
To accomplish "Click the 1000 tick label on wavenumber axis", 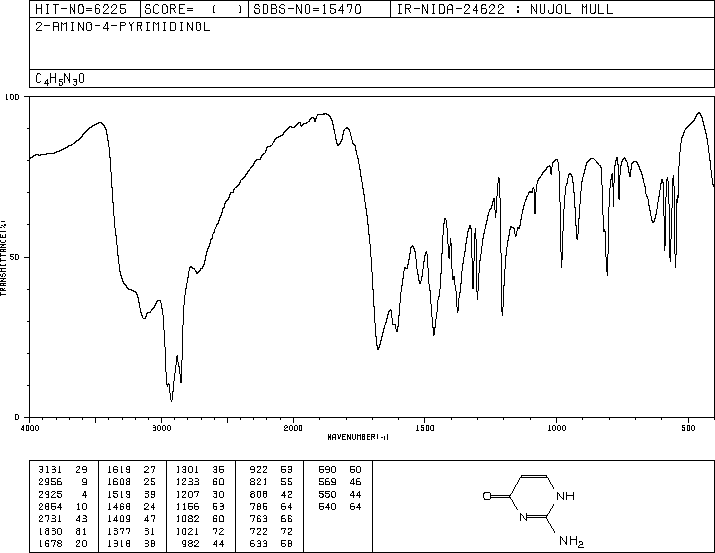I will click(556, 428).
